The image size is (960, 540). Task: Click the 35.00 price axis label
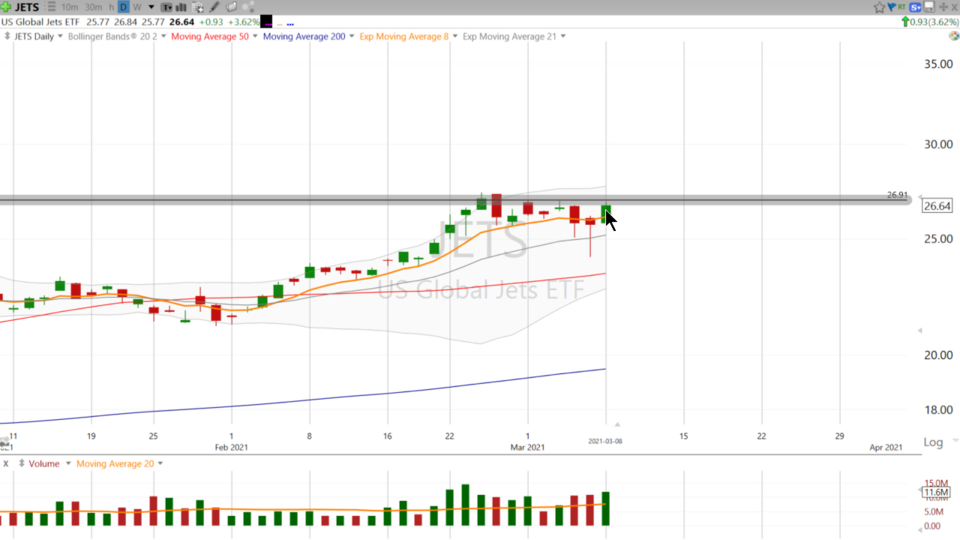(938, 64)
